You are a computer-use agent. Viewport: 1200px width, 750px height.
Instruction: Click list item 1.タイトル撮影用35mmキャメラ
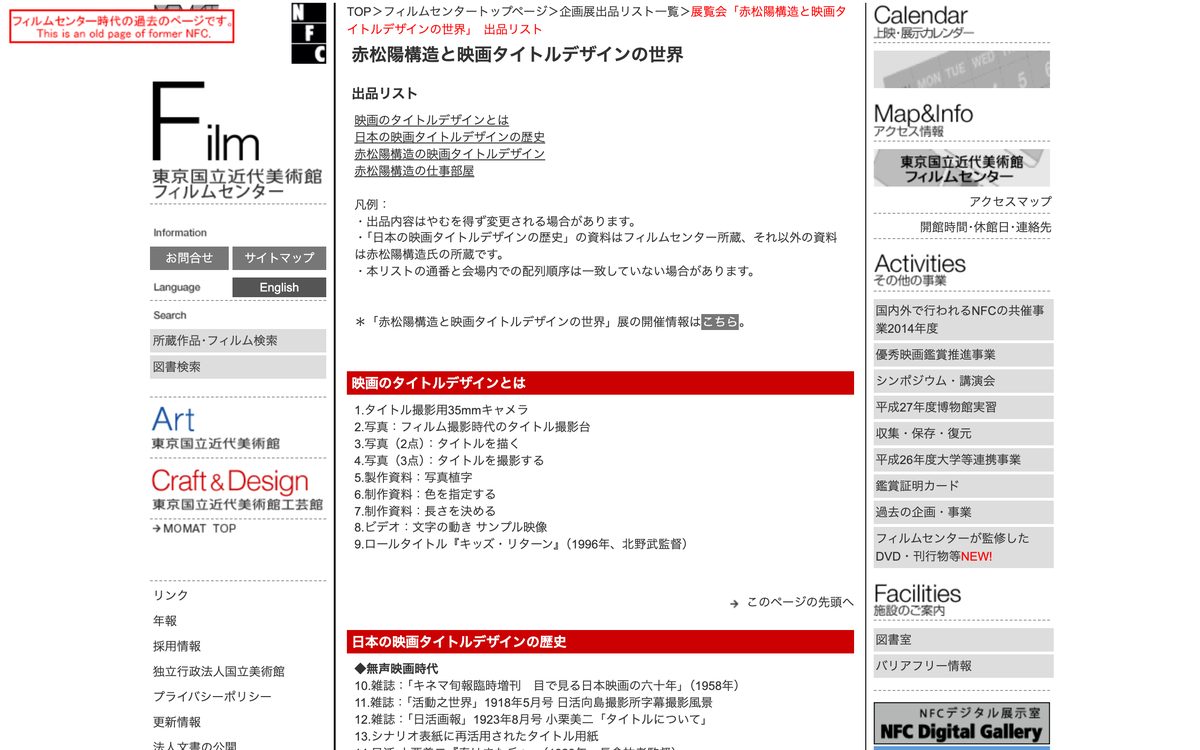[x=441, y=410]
